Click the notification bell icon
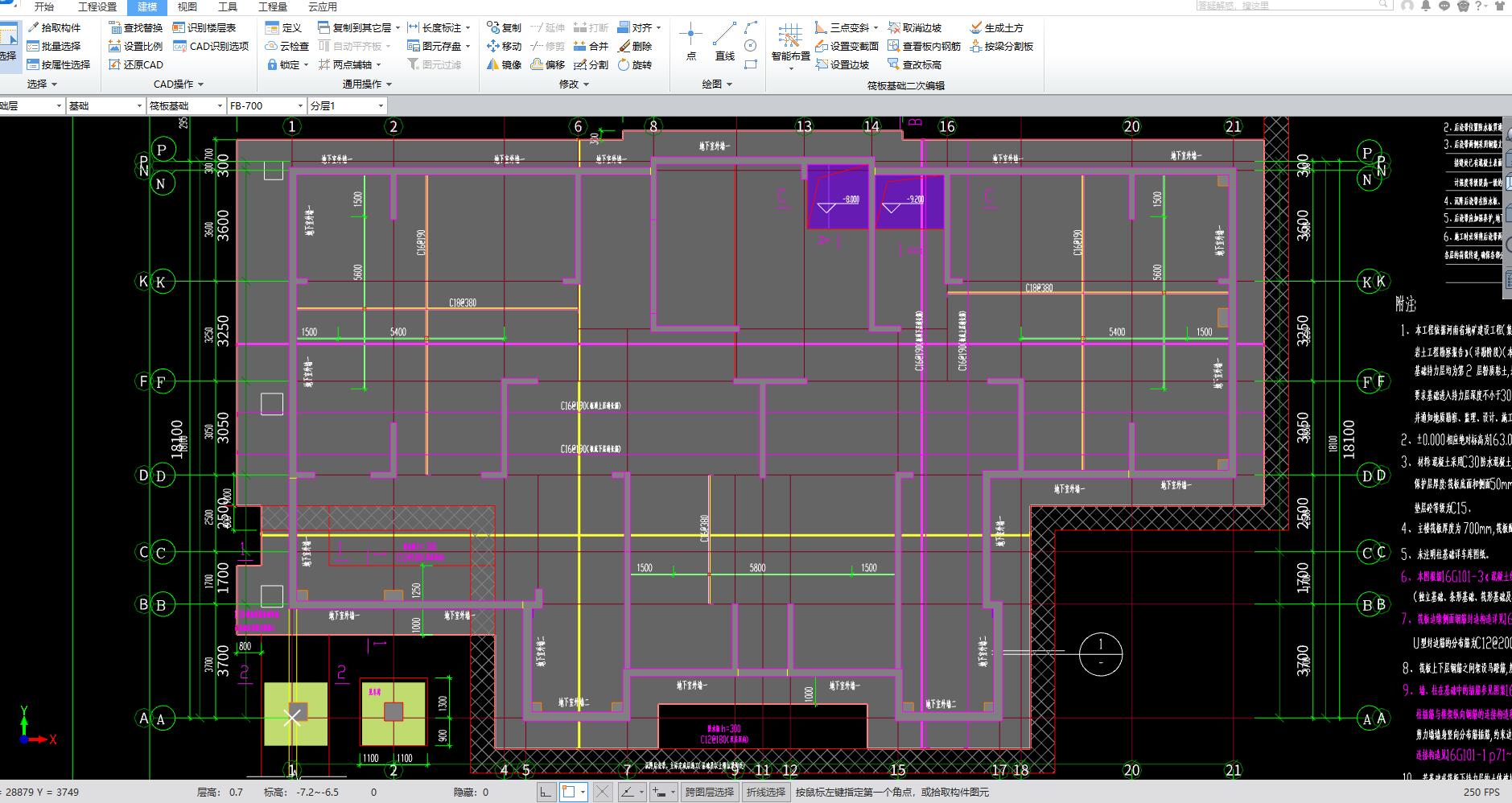Image resolution: width=1512 pixels, height=803 pixels. point(1426,6)
